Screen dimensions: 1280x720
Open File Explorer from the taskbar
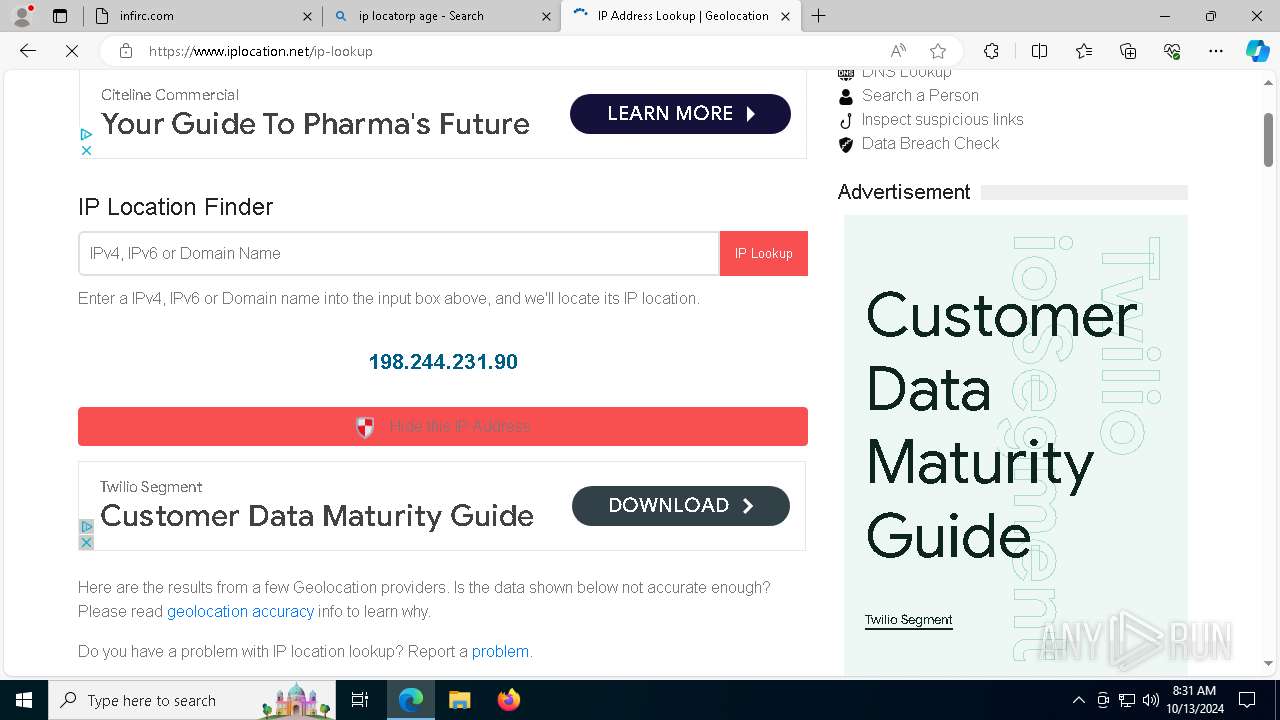(x=459, y=700)
